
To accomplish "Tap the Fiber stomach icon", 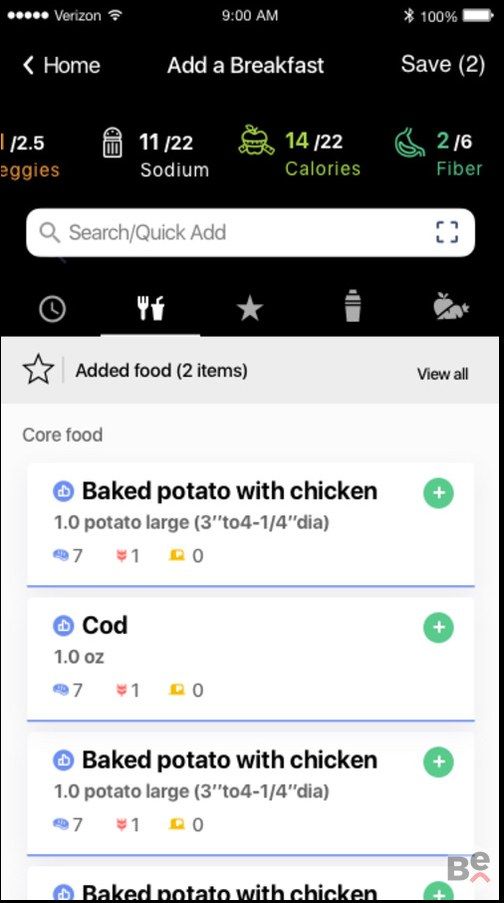I will tap(410, 142).
